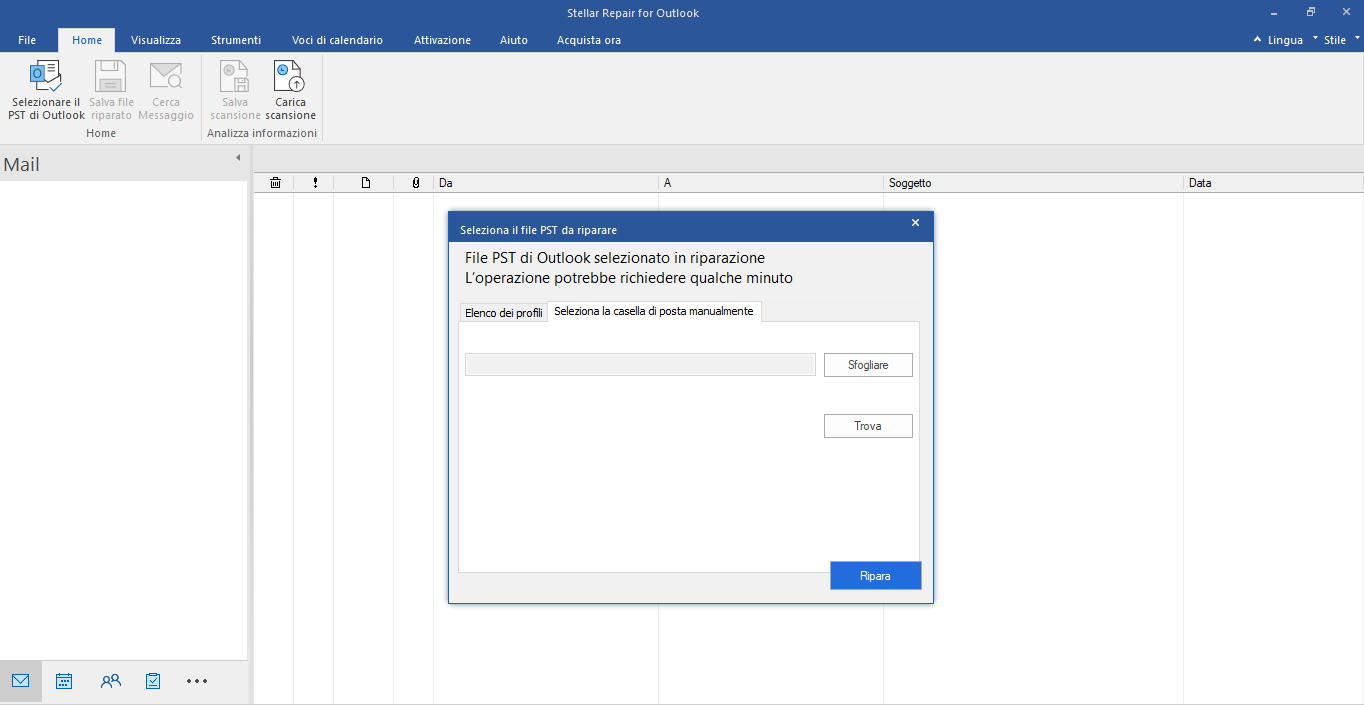Switch to the Home ribbon tab

coord(87,40)
